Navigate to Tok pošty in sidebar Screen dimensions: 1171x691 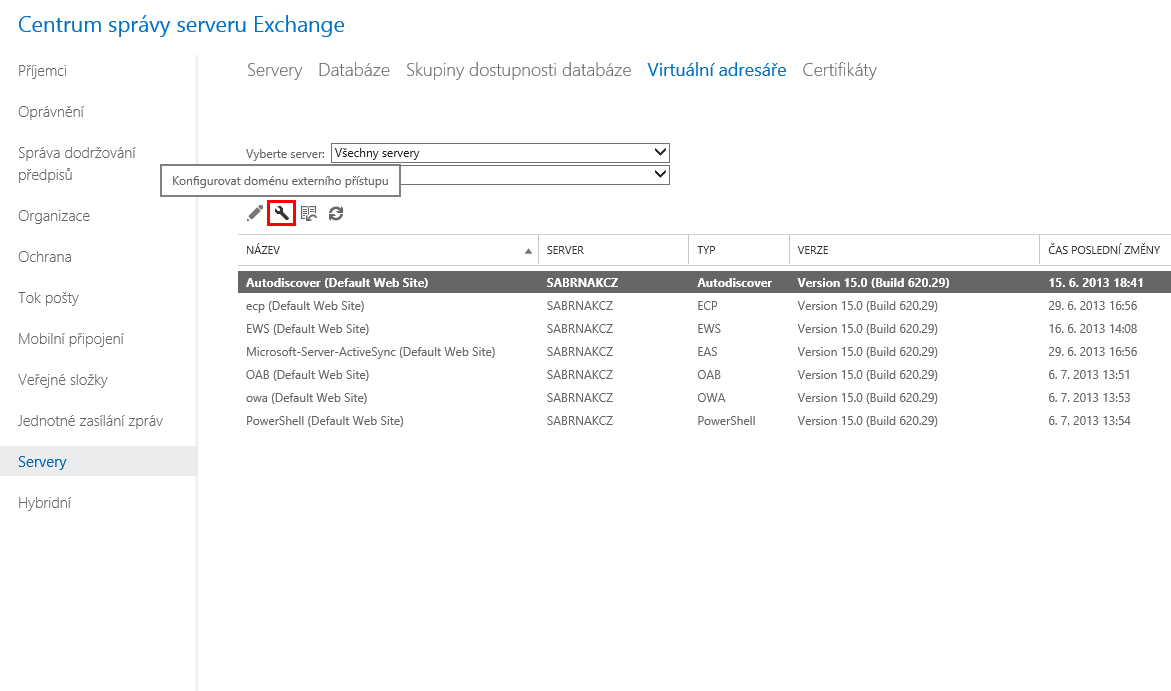click(x=48, y=298)
